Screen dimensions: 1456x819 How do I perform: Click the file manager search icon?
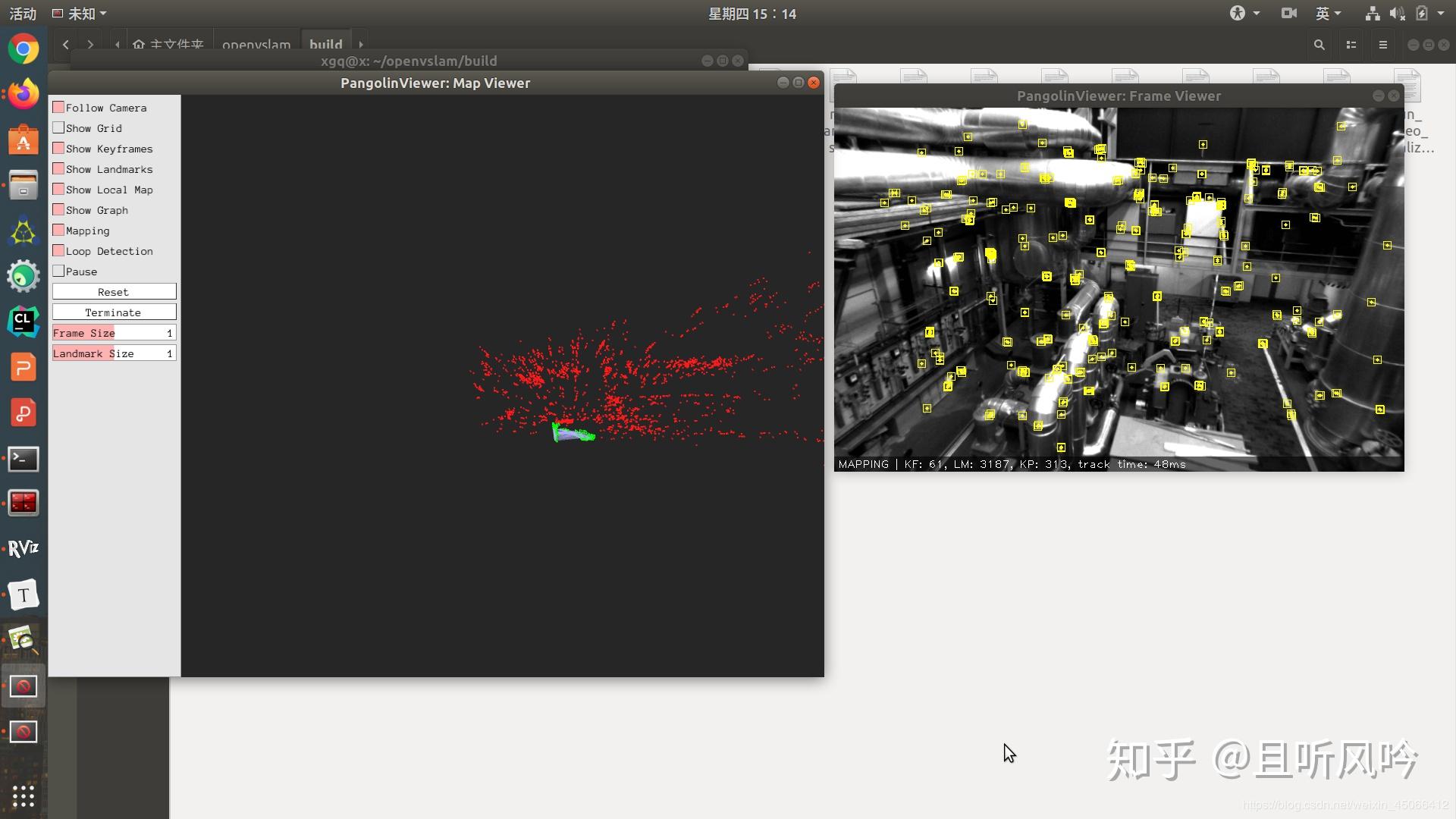1319,45
